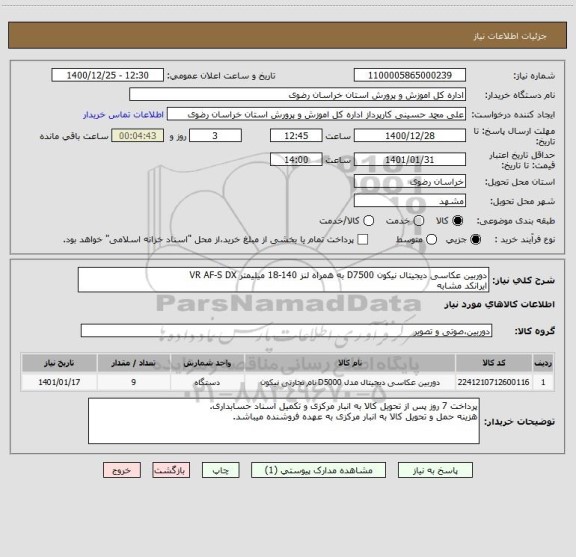This screenshot has height=557, width=576.
Task: Click the price validity date 1401/01/31
Action: (x=410, y=159)
